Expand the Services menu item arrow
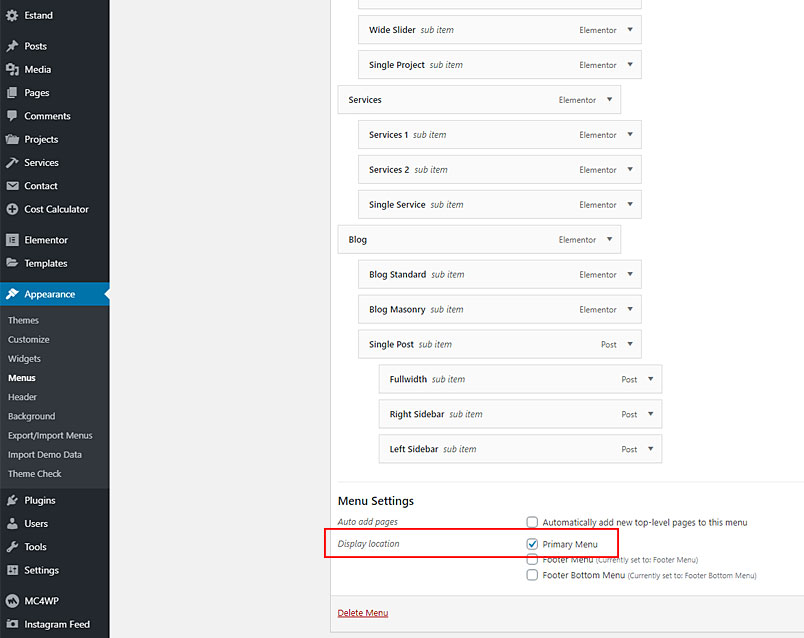 click(610, 99)
